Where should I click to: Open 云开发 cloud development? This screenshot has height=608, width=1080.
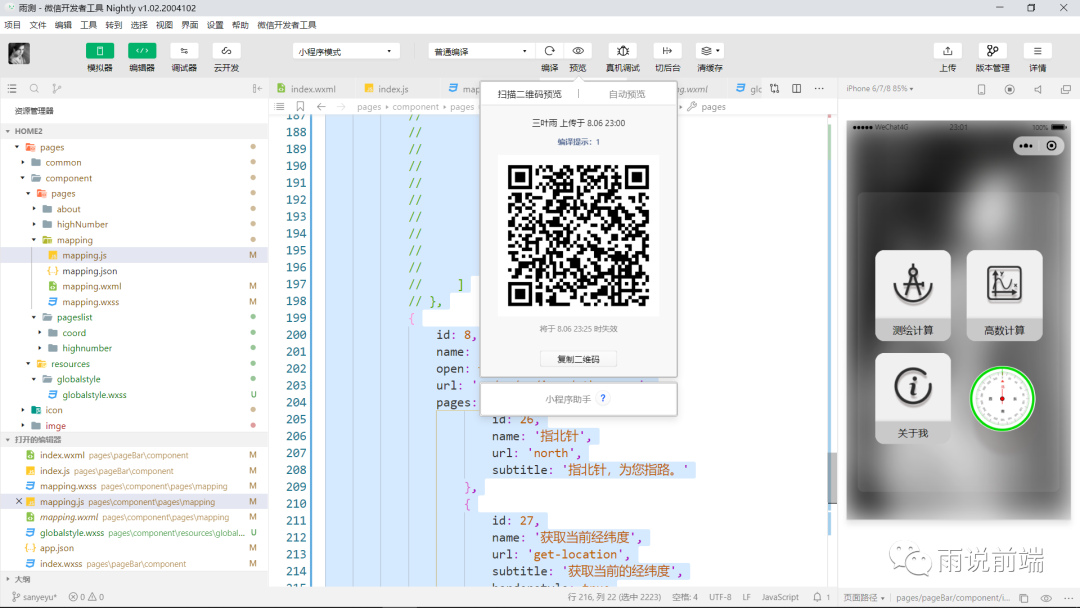click(226, 51)
